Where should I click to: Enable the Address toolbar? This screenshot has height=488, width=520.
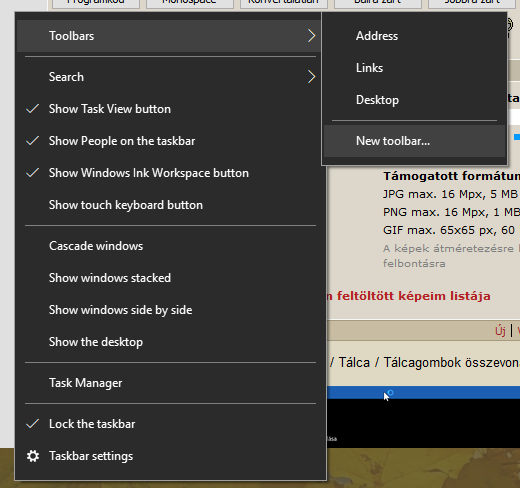(x=415, y=36)
